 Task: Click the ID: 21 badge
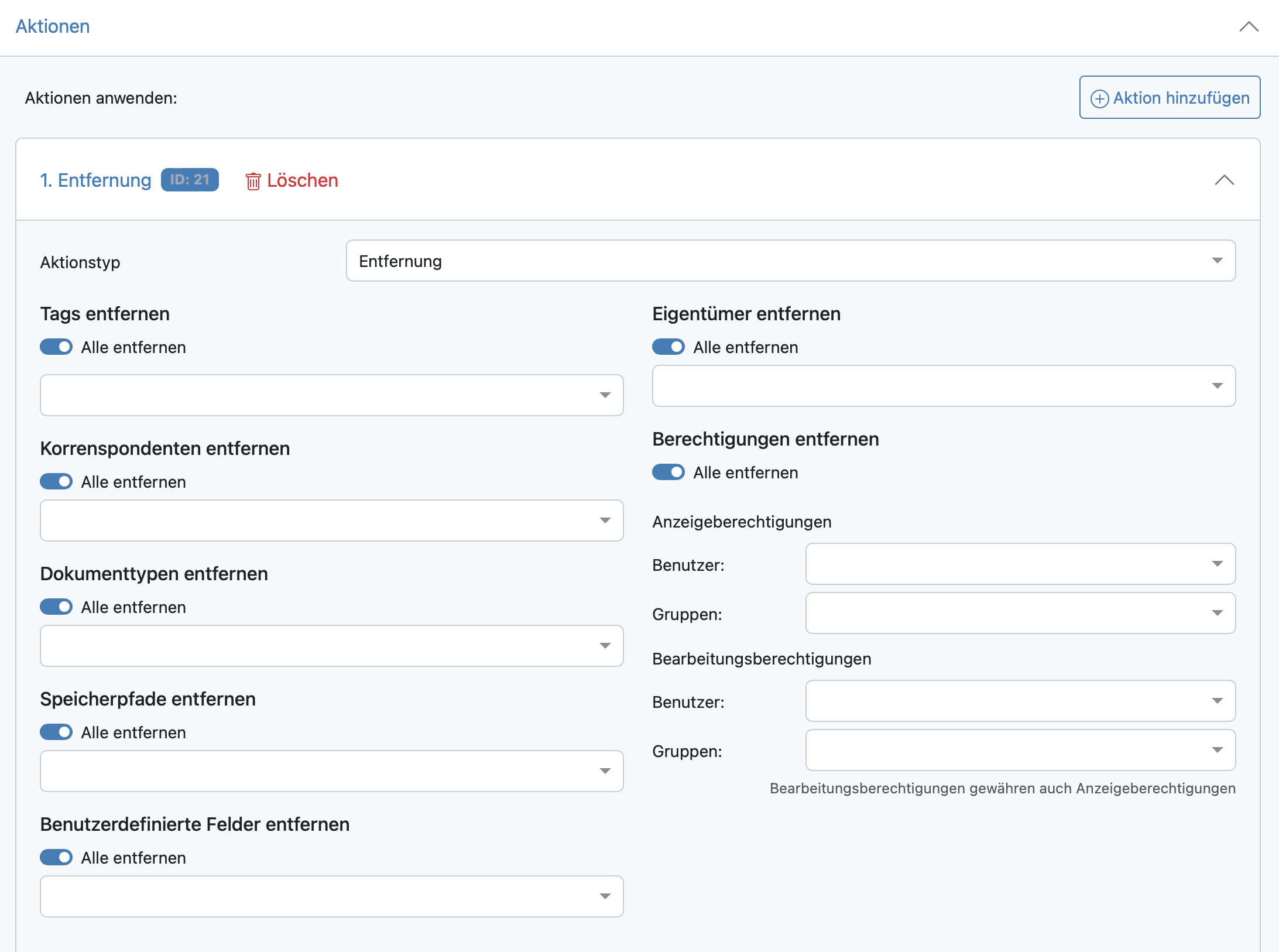coord(190,180)
